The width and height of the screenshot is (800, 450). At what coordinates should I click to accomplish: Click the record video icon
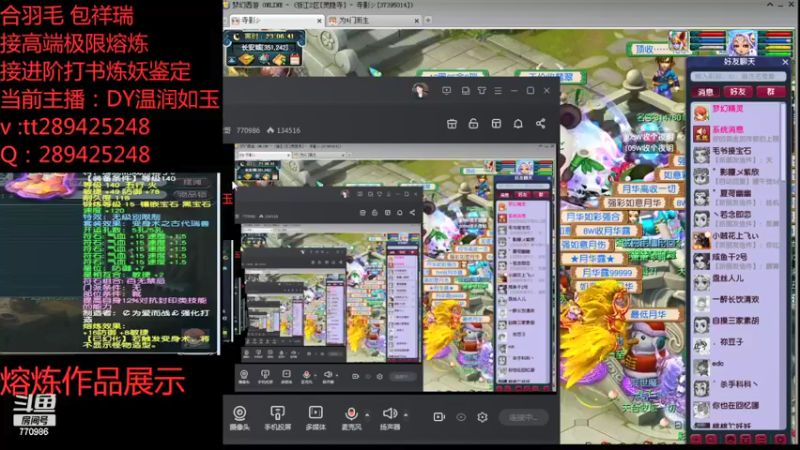439,417
